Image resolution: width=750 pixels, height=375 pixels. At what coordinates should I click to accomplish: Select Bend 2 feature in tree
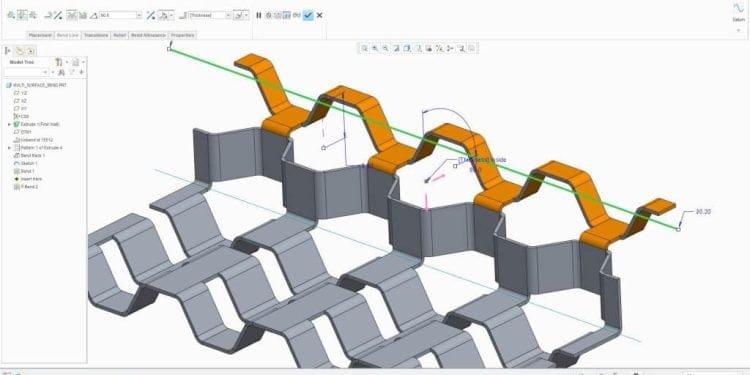[26, 187]
